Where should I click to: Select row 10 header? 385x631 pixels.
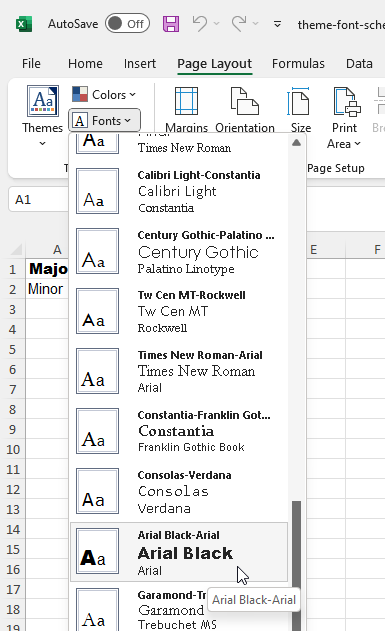12,449
